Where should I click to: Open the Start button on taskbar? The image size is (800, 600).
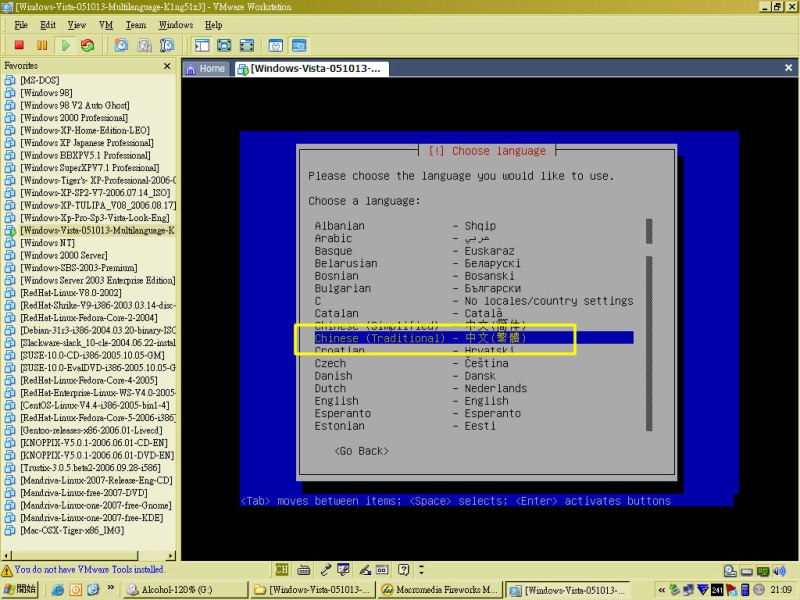pos(19,589)
